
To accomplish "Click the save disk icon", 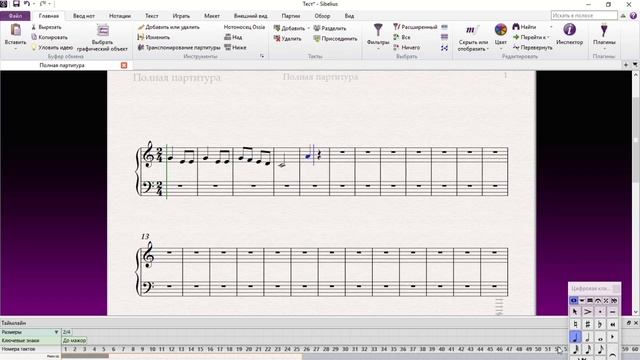I will [x=16, y=4].
